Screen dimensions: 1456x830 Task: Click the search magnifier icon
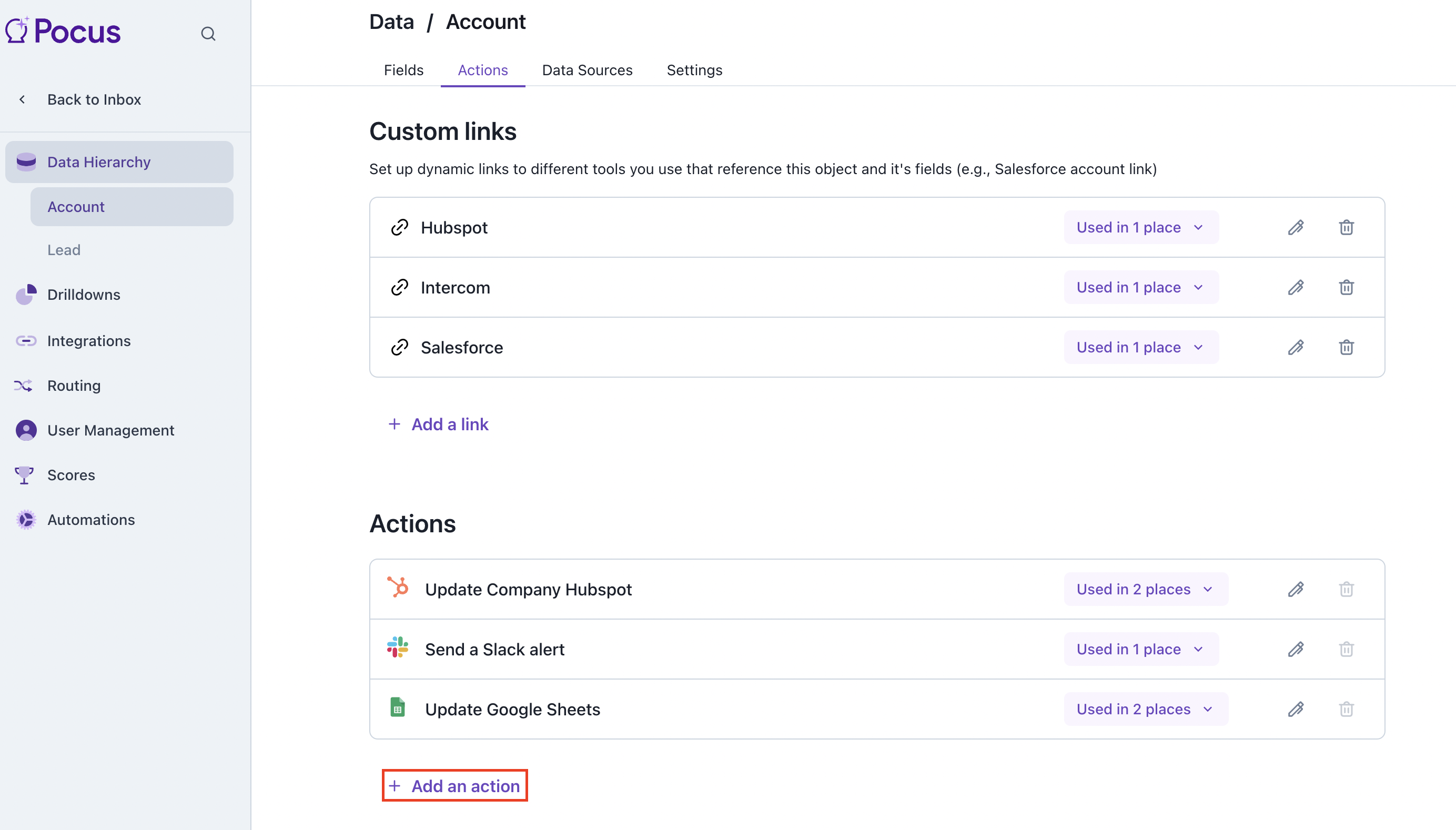click(x=208, y=34)
